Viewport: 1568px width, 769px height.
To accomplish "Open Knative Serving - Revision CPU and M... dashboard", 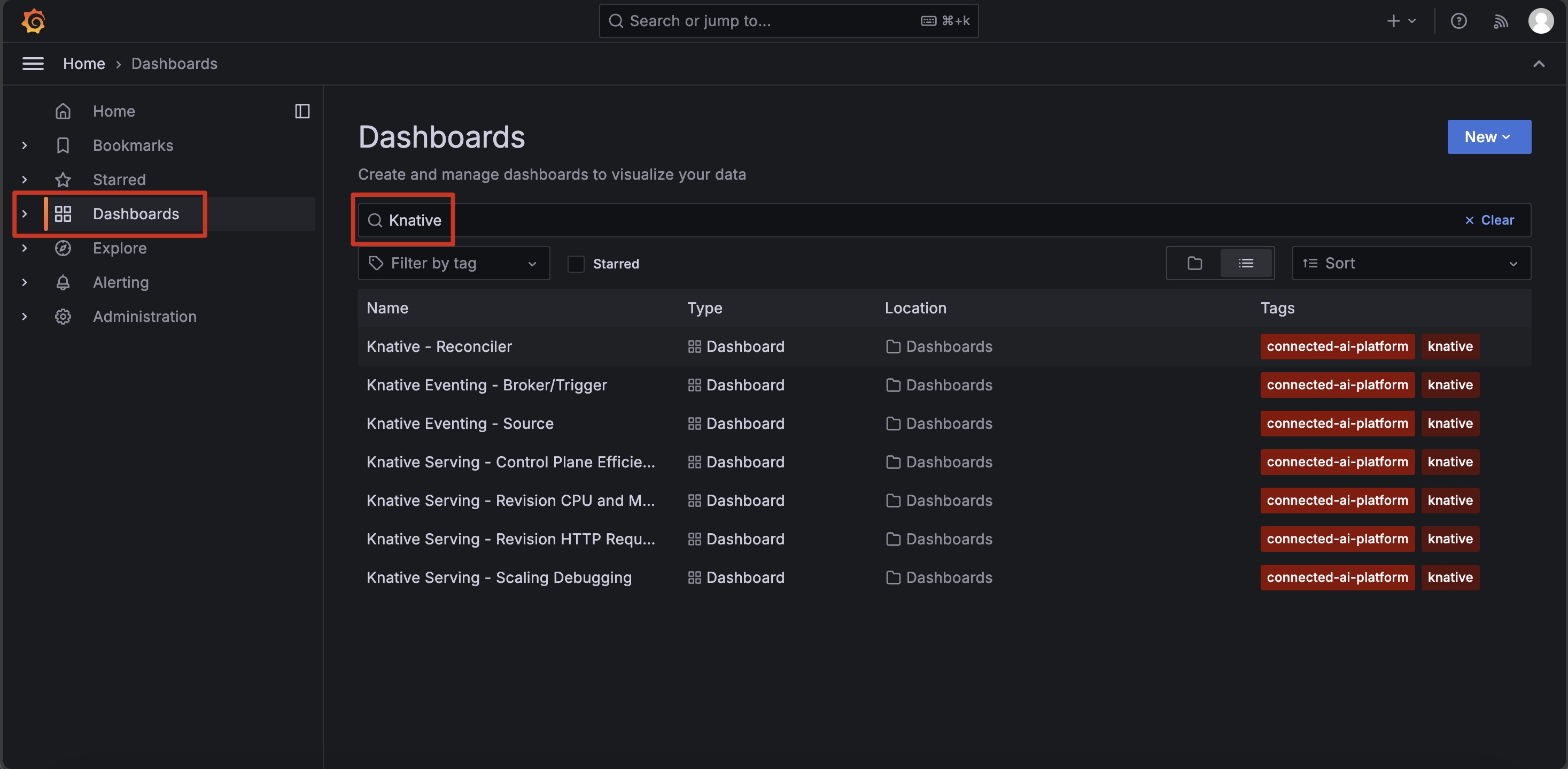I will click(x=510, y=501).
